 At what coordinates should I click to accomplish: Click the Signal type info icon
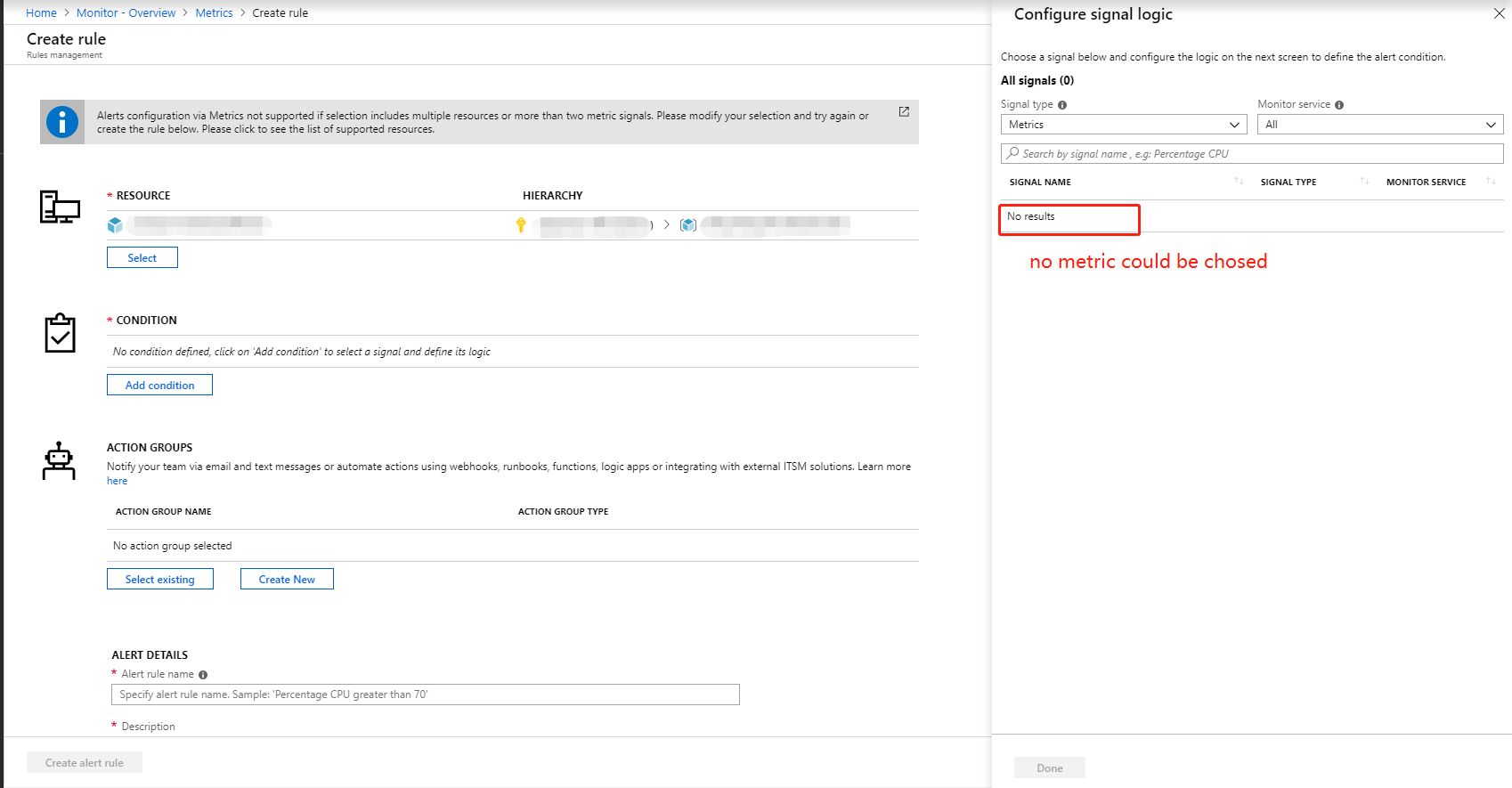click(1062, 105)
